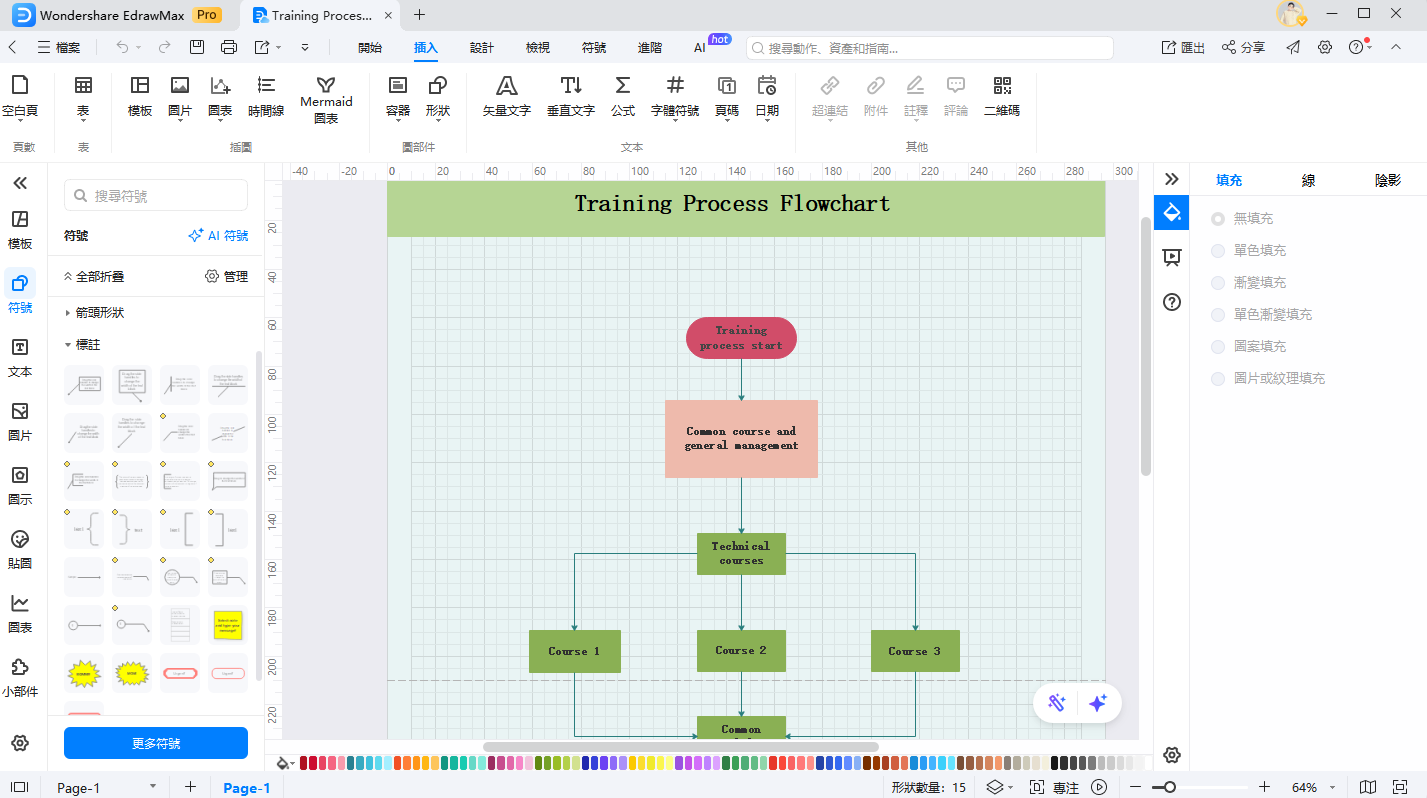Click the AI symbols (AI 符號) link
This screenshot has height=798, width=1427.
pos(218,236)
